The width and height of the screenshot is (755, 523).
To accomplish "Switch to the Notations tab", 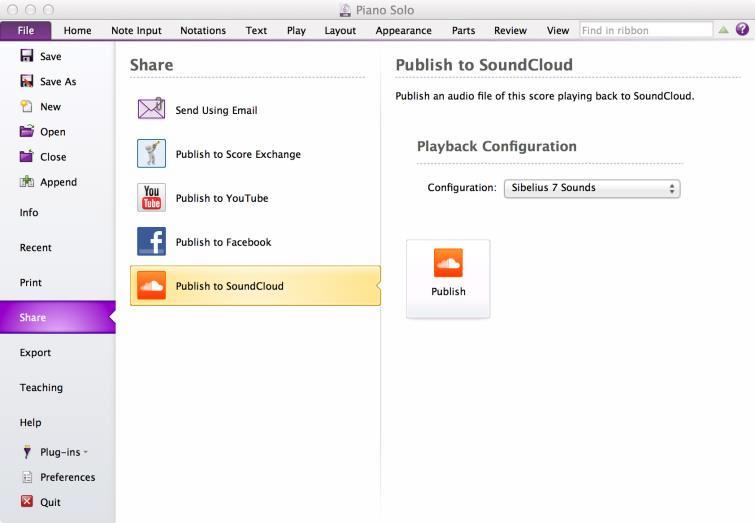I will click(x=203, y=30).
